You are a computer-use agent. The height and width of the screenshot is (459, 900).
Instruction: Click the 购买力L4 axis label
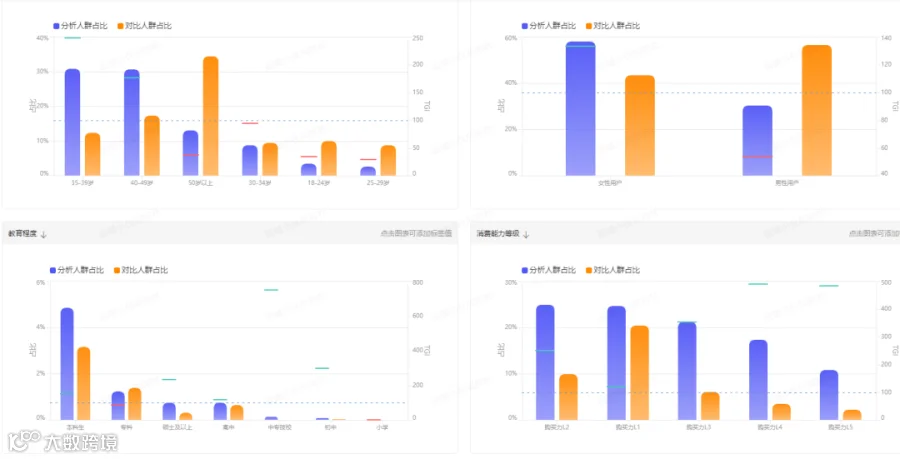tap(770, 427)
